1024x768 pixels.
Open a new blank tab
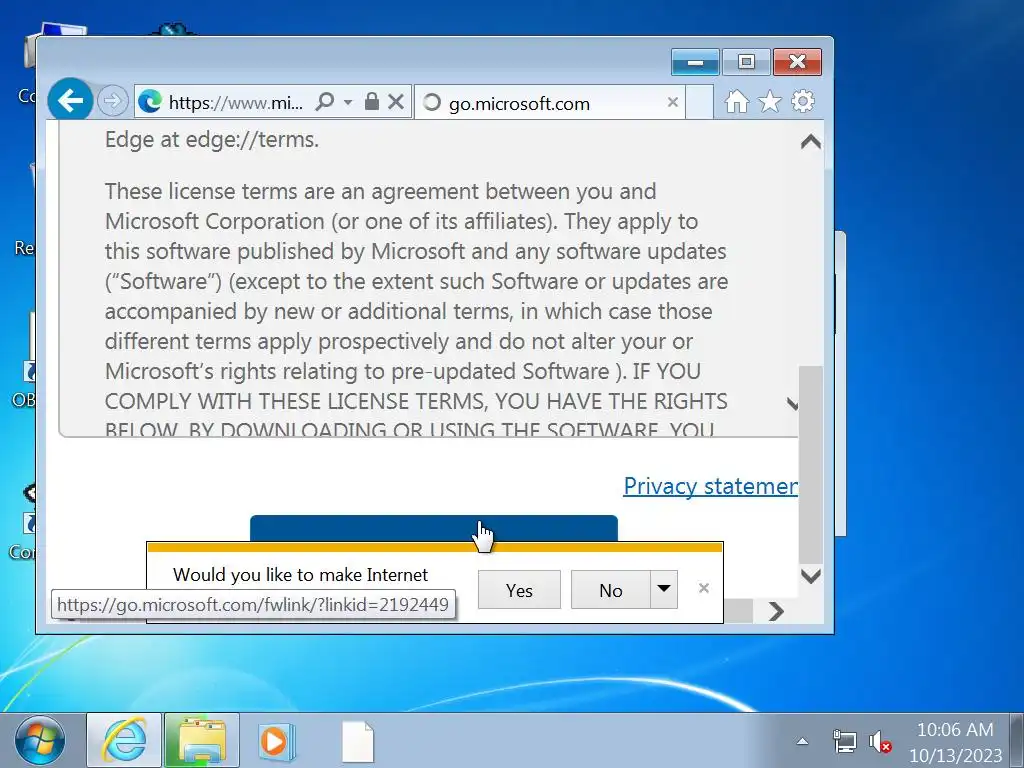pos(699,103)
